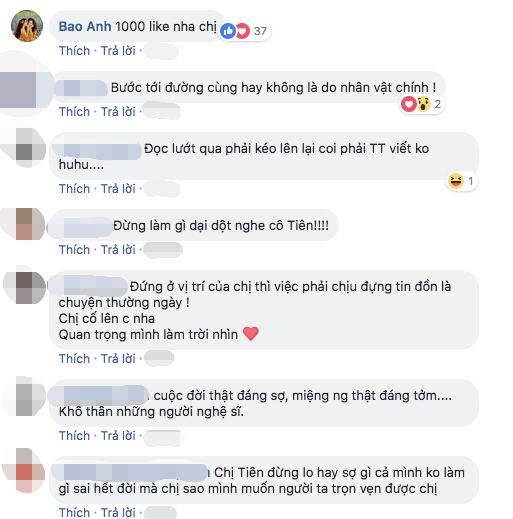
Task: Open the avatar of the 'Chị Tiên đừng lo' commenter
Action: click(x=24, y=470)
